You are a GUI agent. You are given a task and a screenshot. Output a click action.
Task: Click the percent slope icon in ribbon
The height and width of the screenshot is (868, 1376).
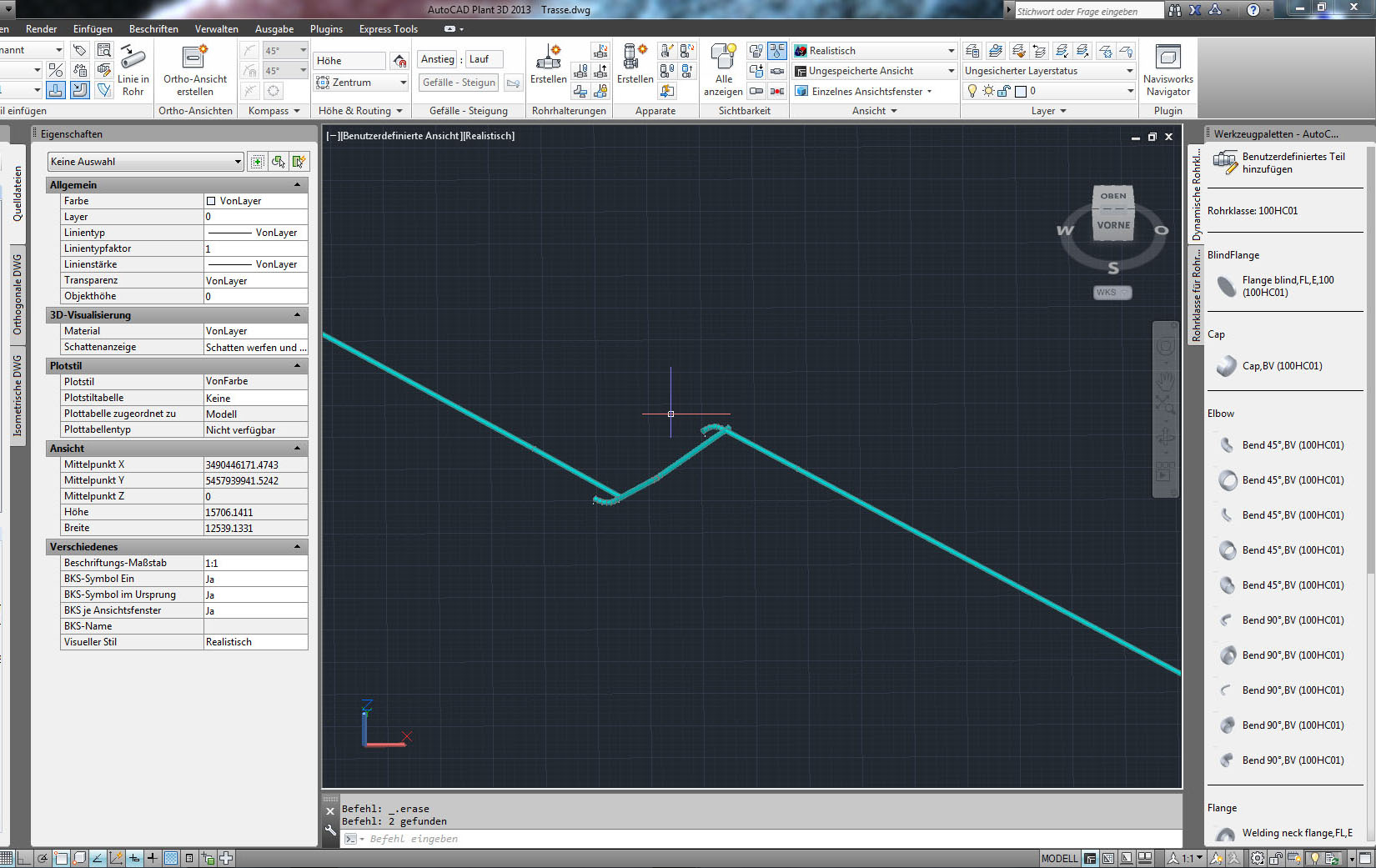56,70
